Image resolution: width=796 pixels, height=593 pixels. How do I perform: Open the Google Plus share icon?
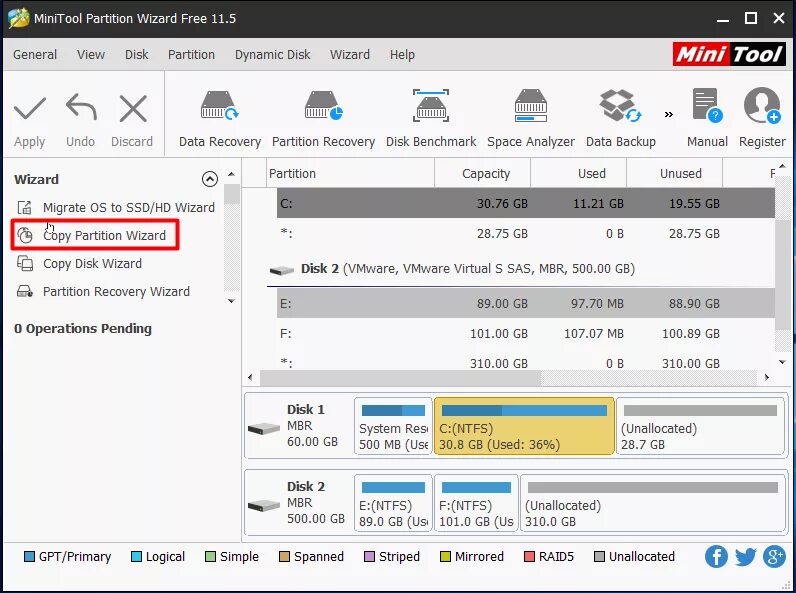coord(774,556)
